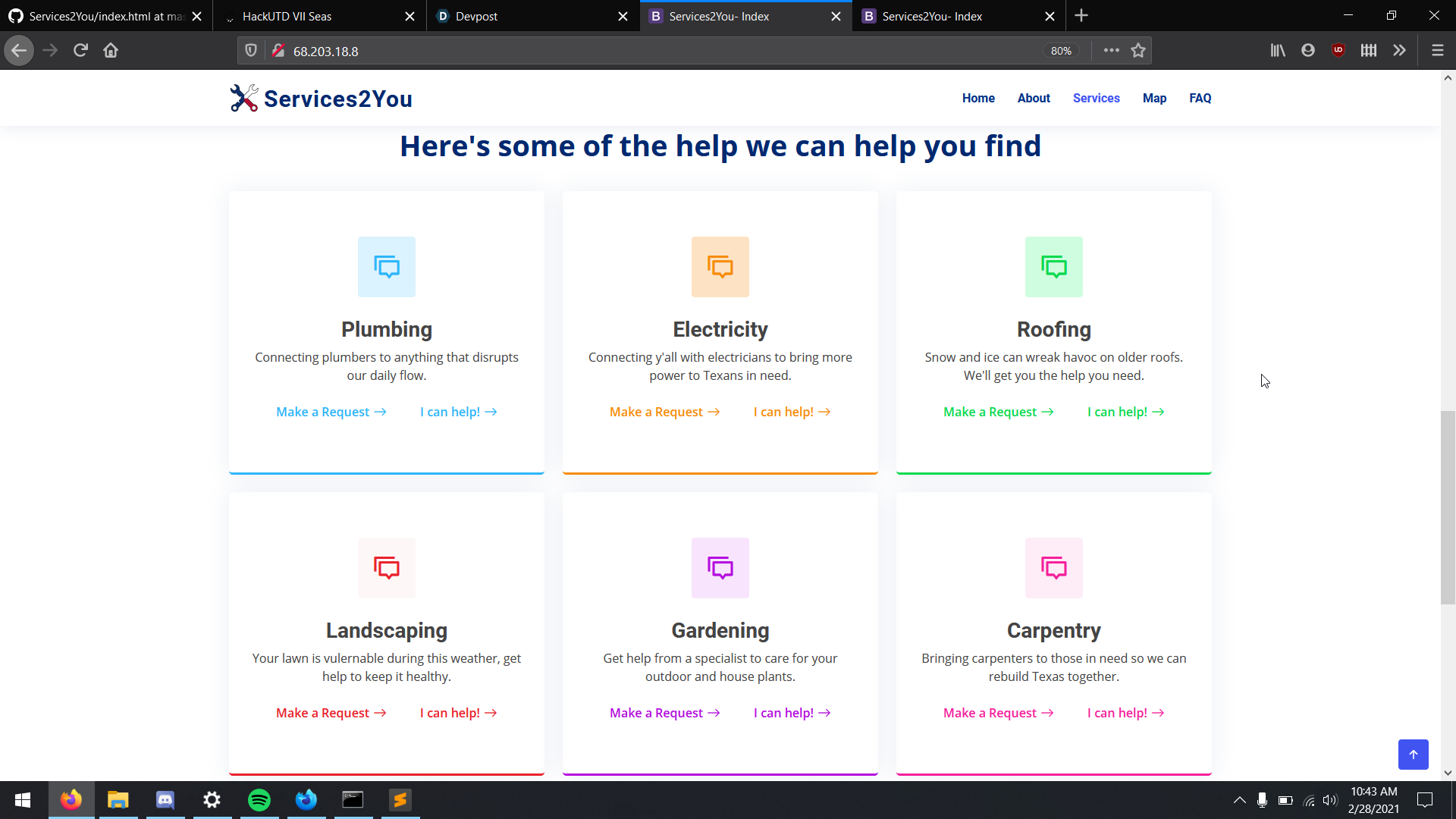1456x819 pixels.
Task: Show hidden system tray icons
Action: click(1239, 800)
